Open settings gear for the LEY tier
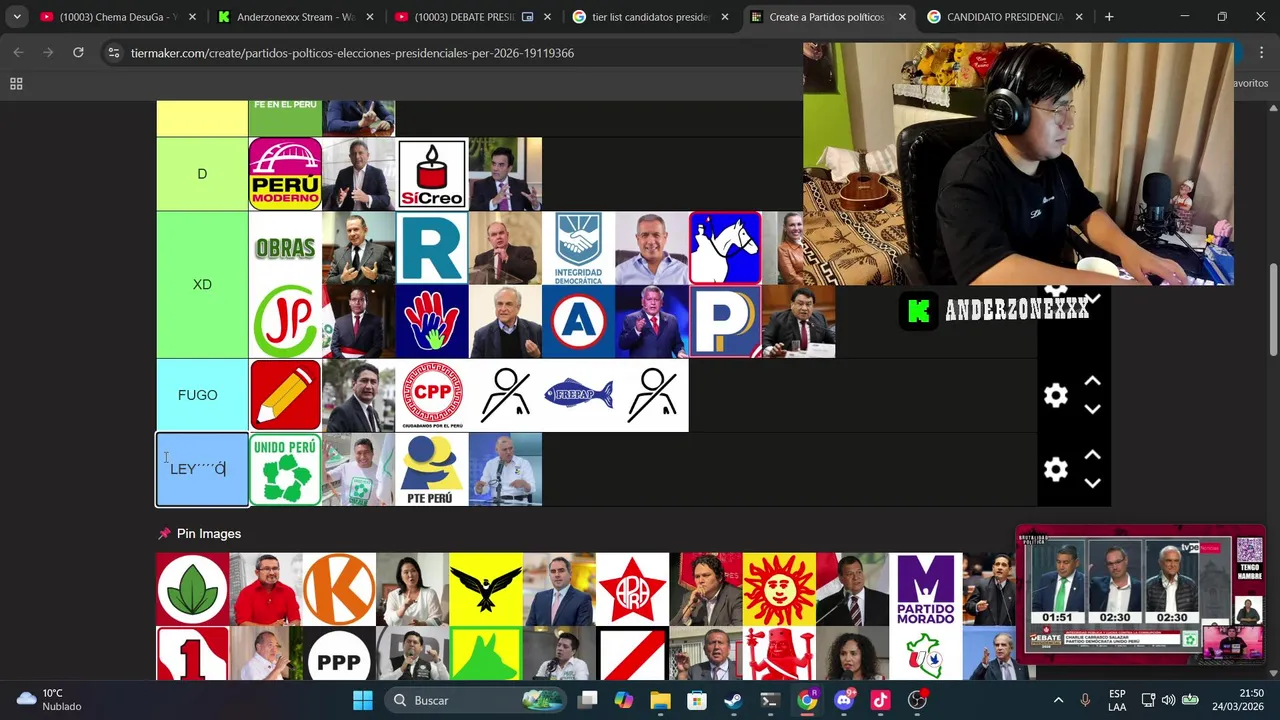 coord(1055,470)
